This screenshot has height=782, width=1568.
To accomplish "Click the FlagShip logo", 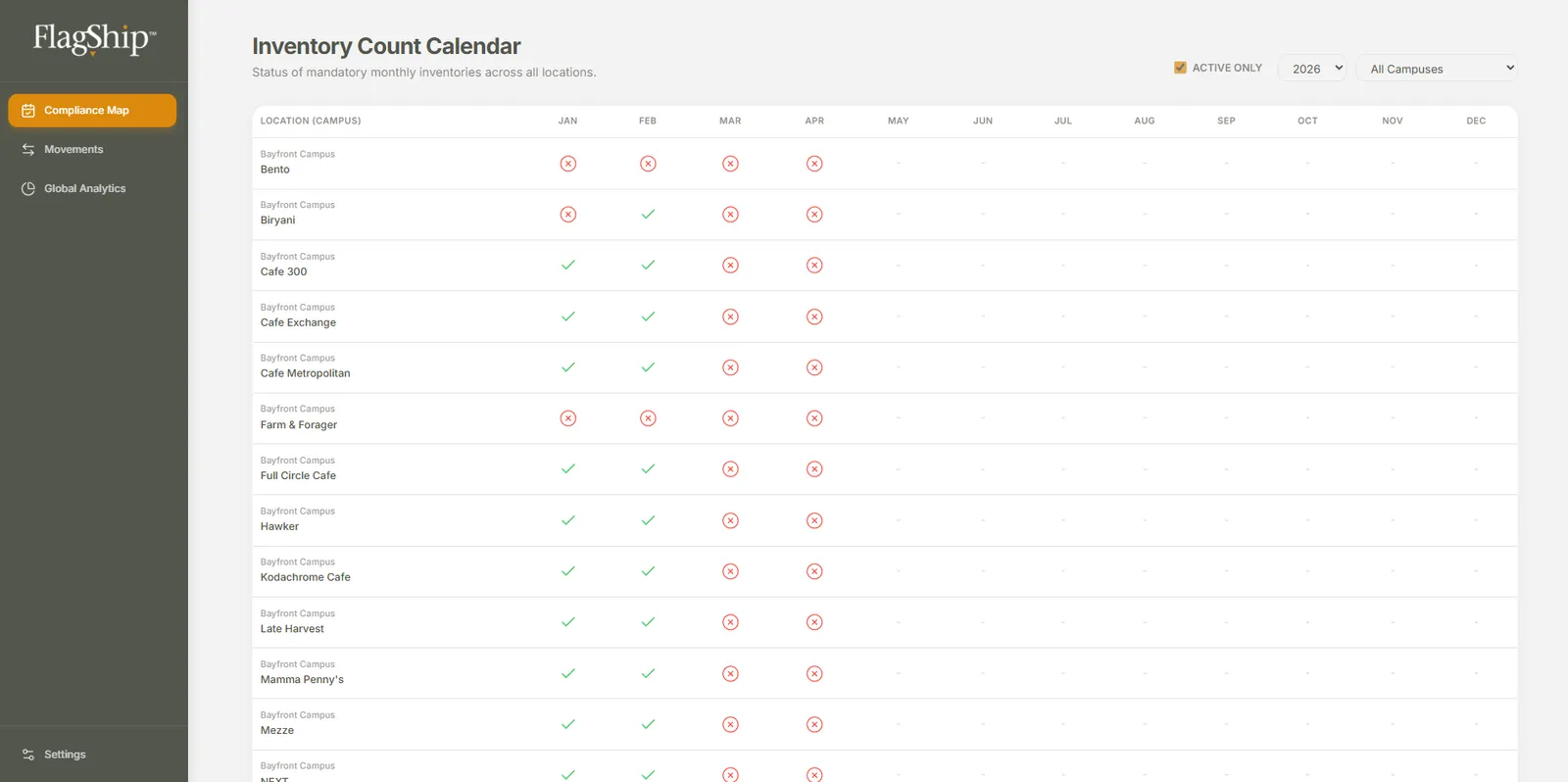I will (94, 39).
